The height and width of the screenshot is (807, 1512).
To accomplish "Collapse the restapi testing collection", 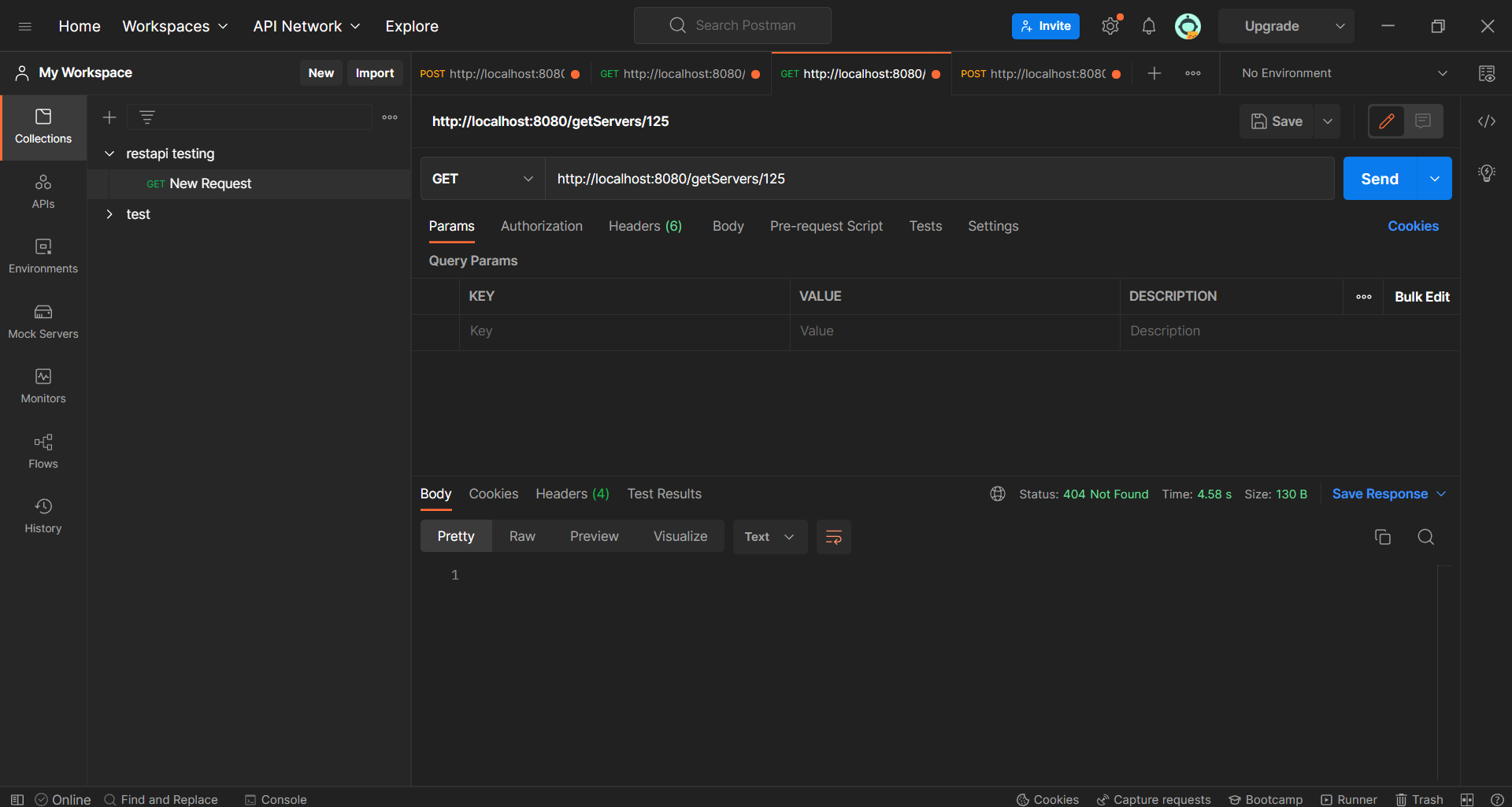I will [109, 154].
